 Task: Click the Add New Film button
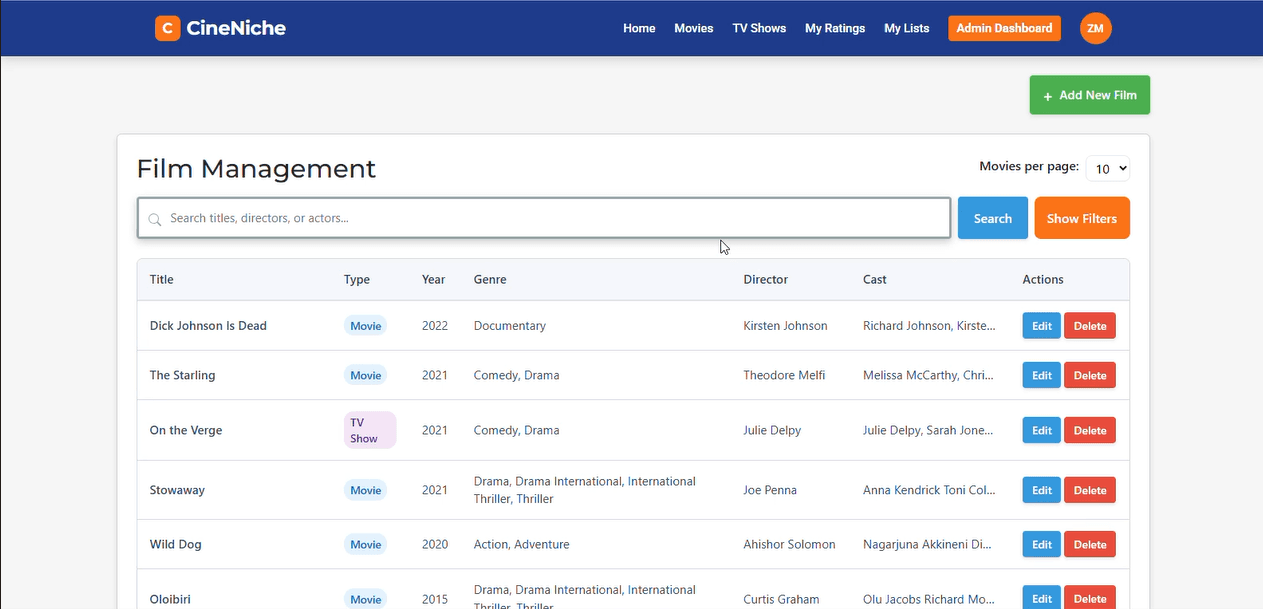(1090, 95)
